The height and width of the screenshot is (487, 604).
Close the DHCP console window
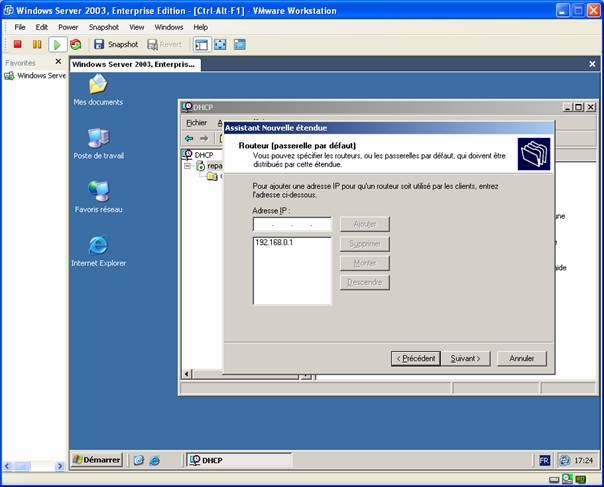tap(591, 107)
